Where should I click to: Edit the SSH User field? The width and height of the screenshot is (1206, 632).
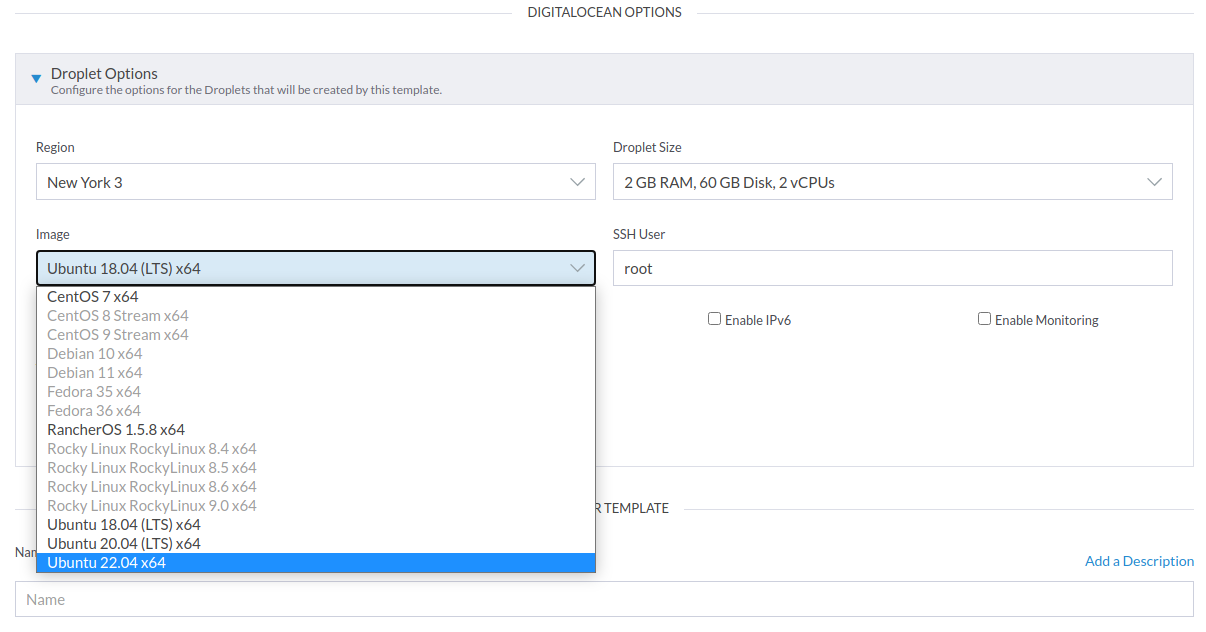point(892,268)
